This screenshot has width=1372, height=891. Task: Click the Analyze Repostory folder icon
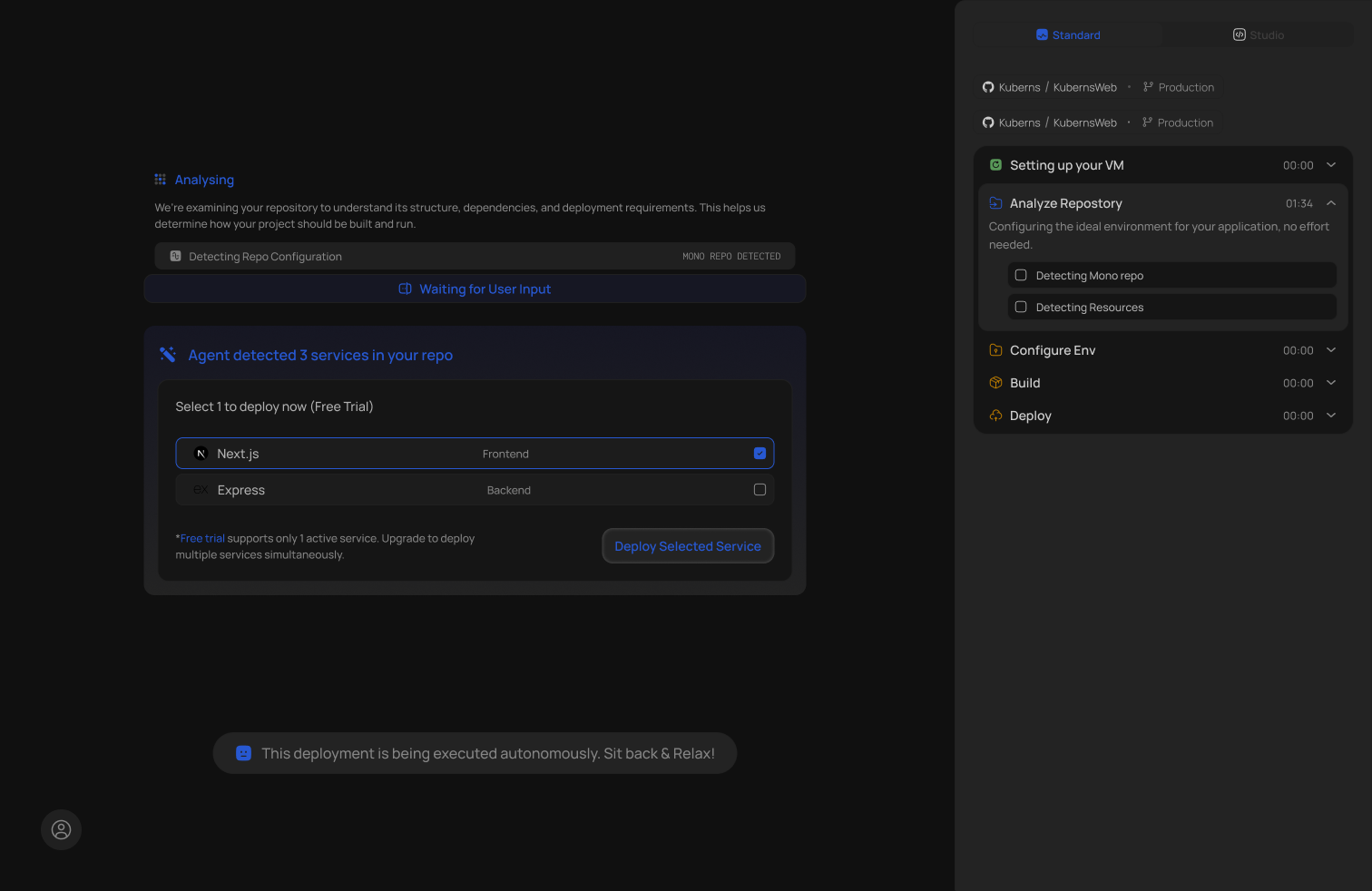coord(995,203)
